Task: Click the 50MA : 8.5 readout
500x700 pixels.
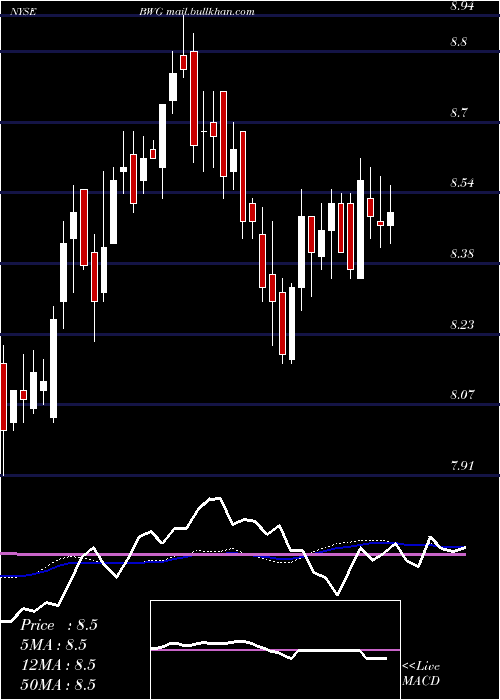Action: (58, 684)
